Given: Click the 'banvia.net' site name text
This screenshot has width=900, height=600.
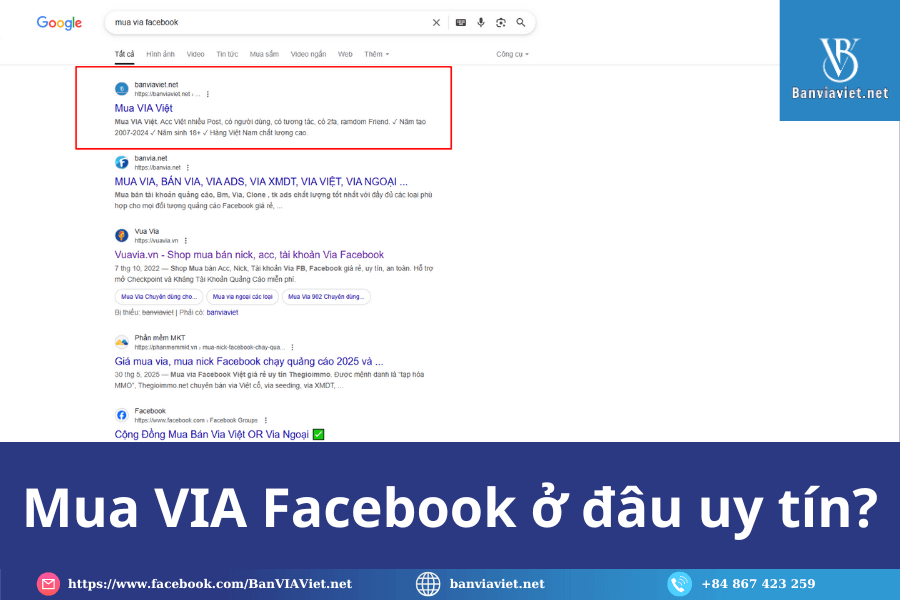Looking at the screenshot, I should [151, 158].
